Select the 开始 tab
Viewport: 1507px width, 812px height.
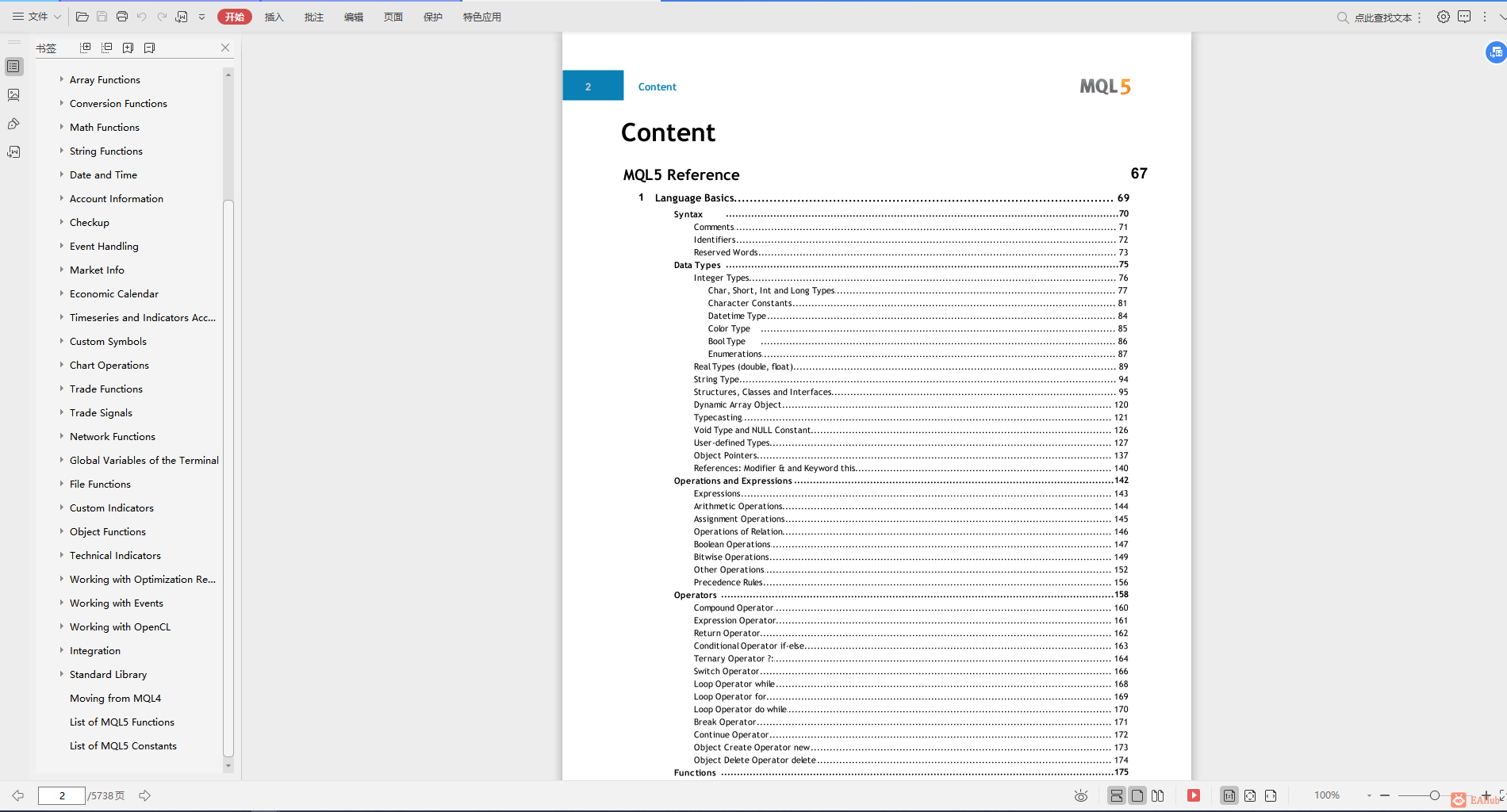coord(235,17)
